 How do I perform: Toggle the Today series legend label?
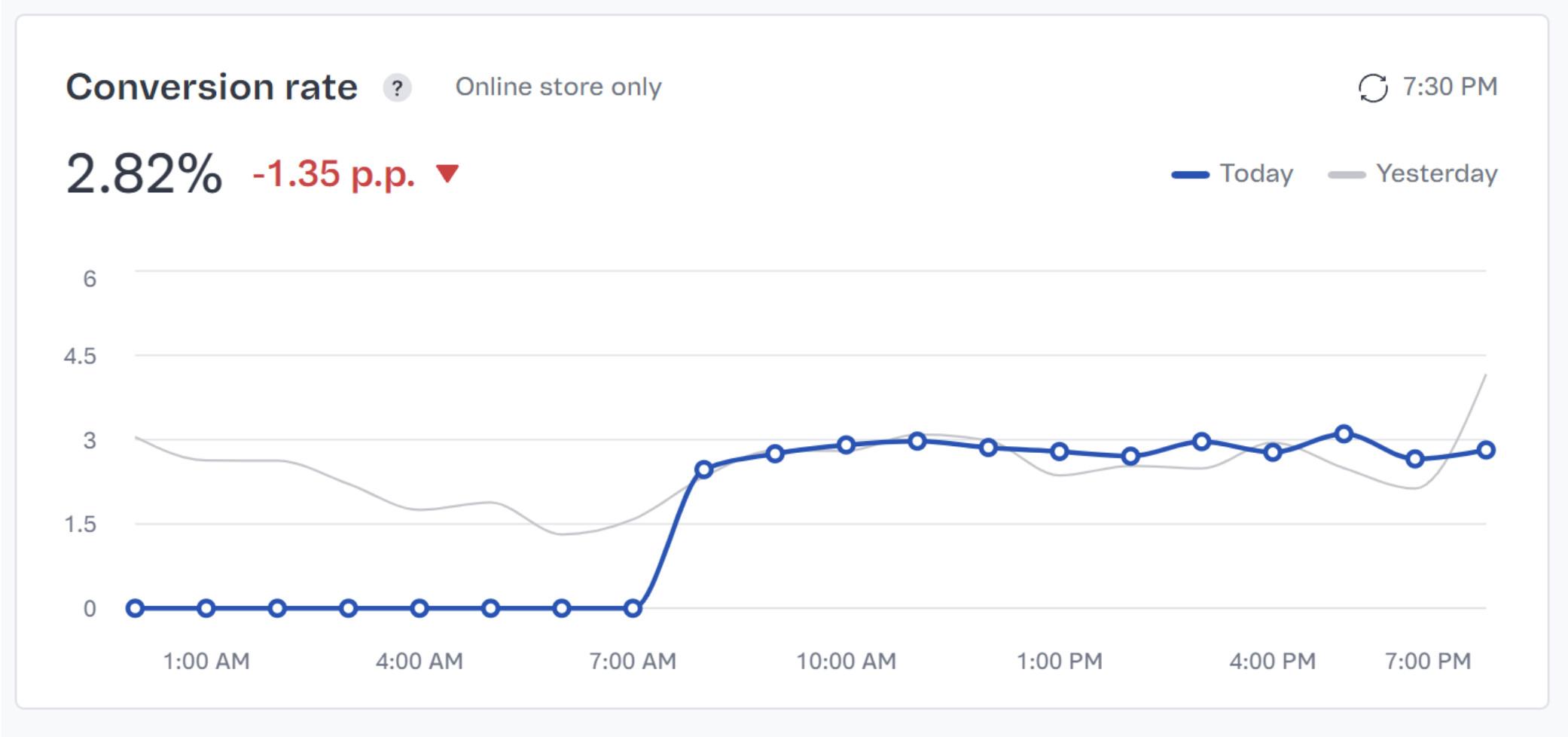1255,173
